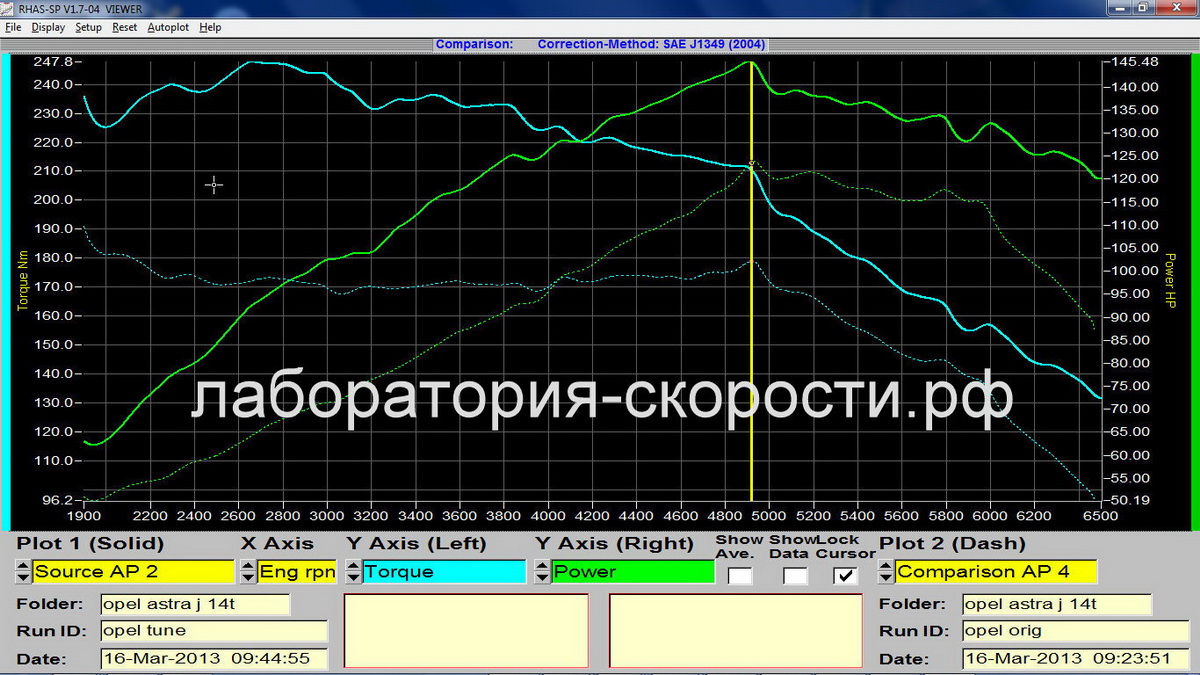Click the X Axis Eng rpm stepper arrows

pyautogui.click(x=247, y=572)
